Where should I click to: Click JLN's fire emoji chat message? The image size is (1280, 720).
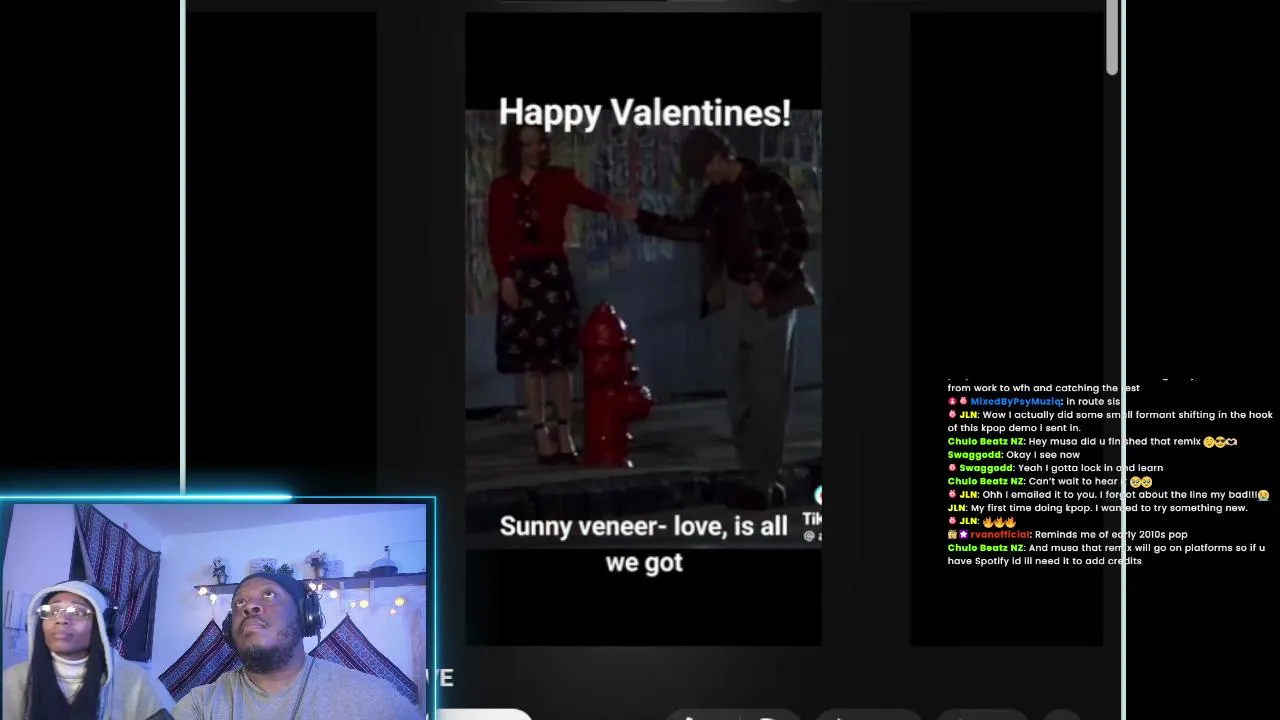pyautogui.click(x=982, y=521)
